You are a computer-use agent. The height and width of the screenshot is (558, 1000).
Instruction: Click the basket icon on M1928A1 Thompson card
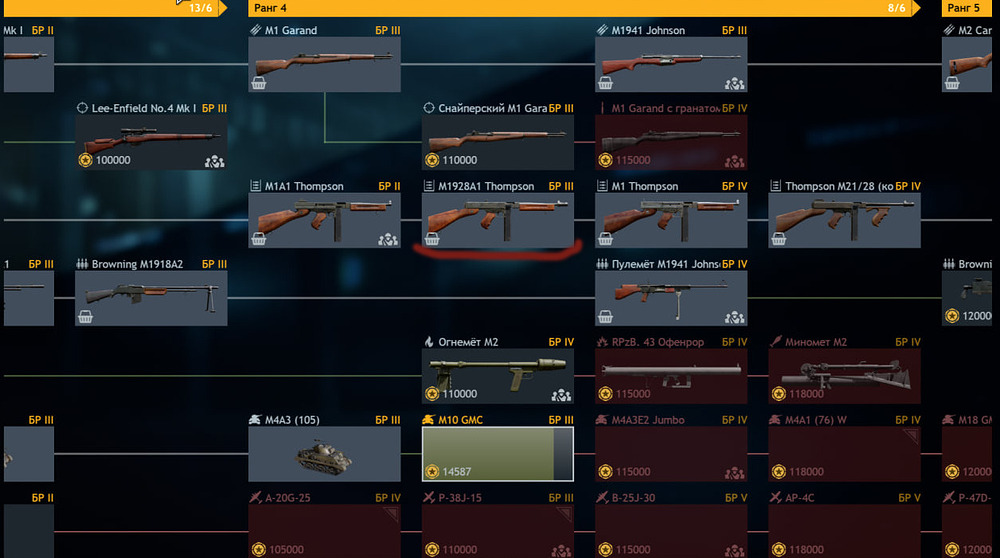point(432,239)
